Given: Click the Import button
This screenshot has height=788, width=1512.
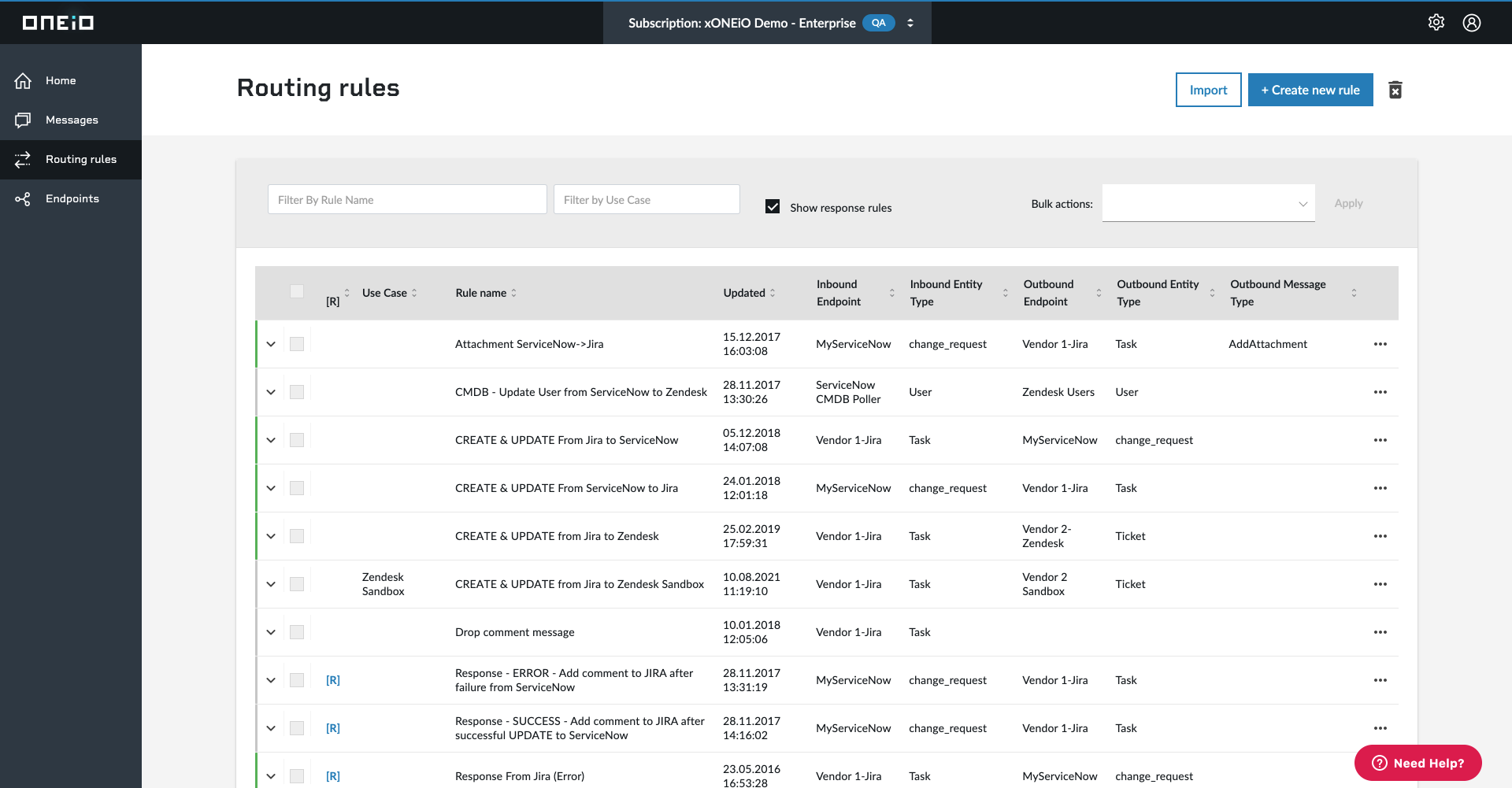Looking at the screenshot, I should coord(1209,90).
